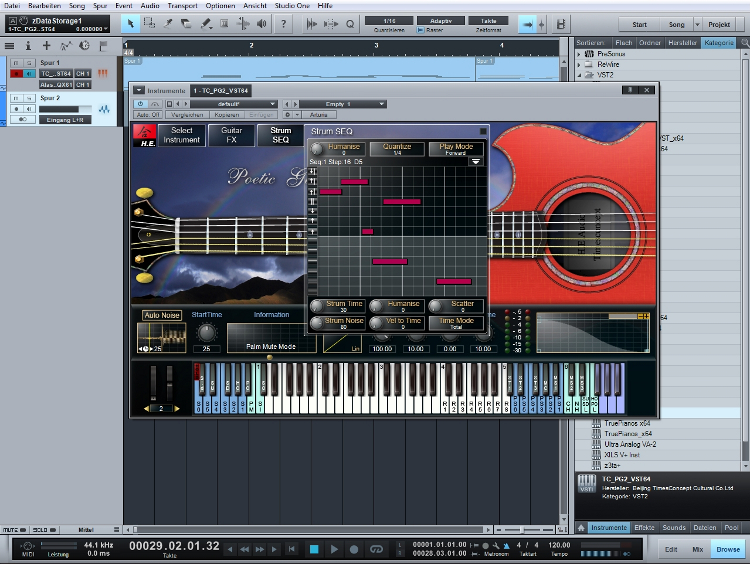Mute Spur 2 track
The width and height of the screenshot is (750, 564).
pos(16,98)
